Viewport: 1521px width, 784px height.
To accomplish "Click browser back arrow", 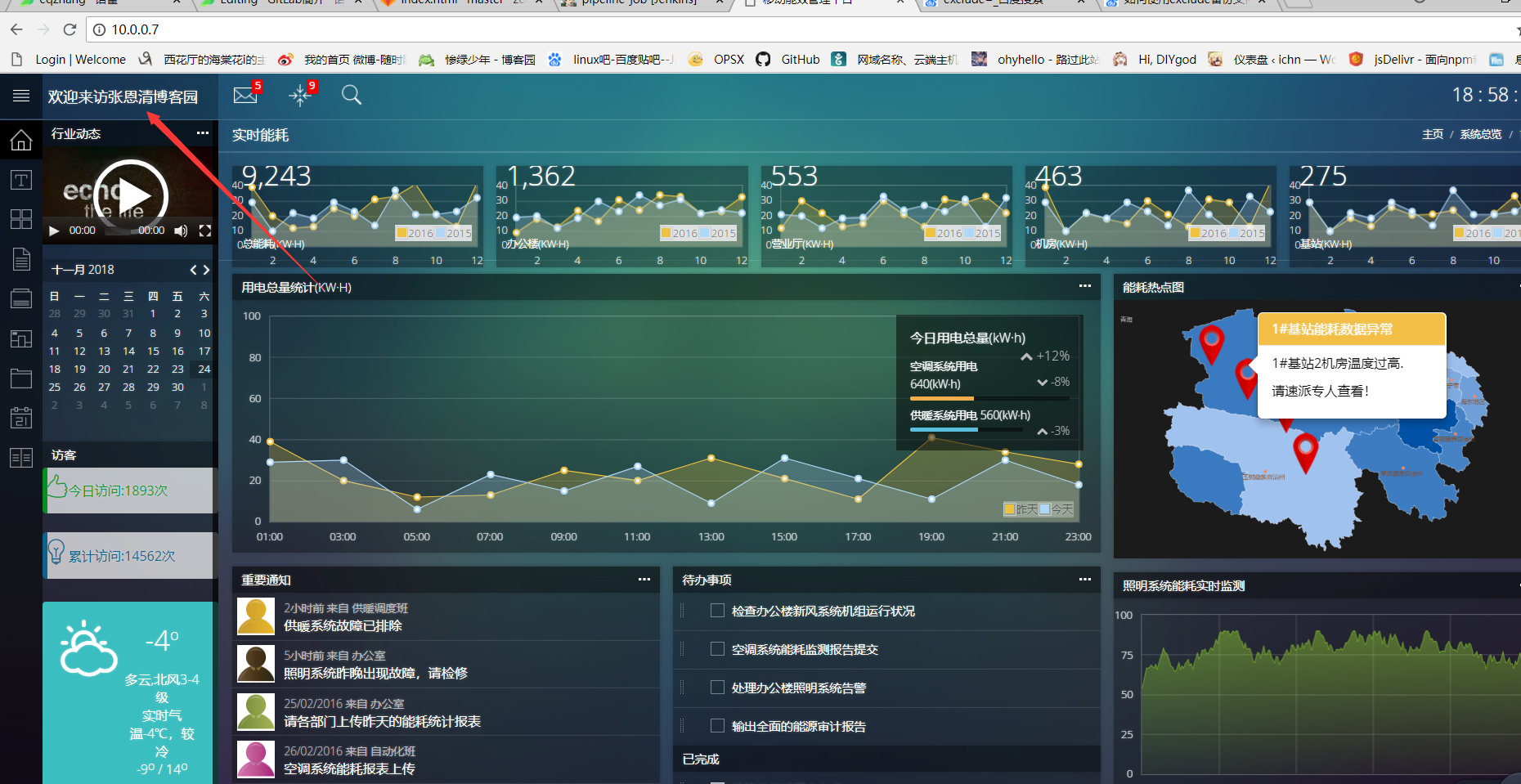I will [16, 29].
